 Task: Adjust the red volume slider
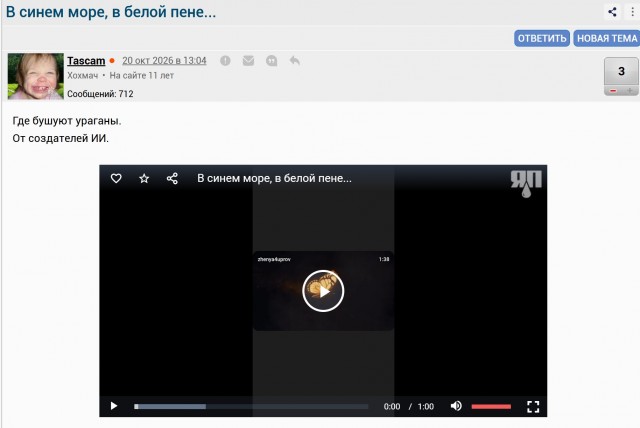click(x=491, y=406)
